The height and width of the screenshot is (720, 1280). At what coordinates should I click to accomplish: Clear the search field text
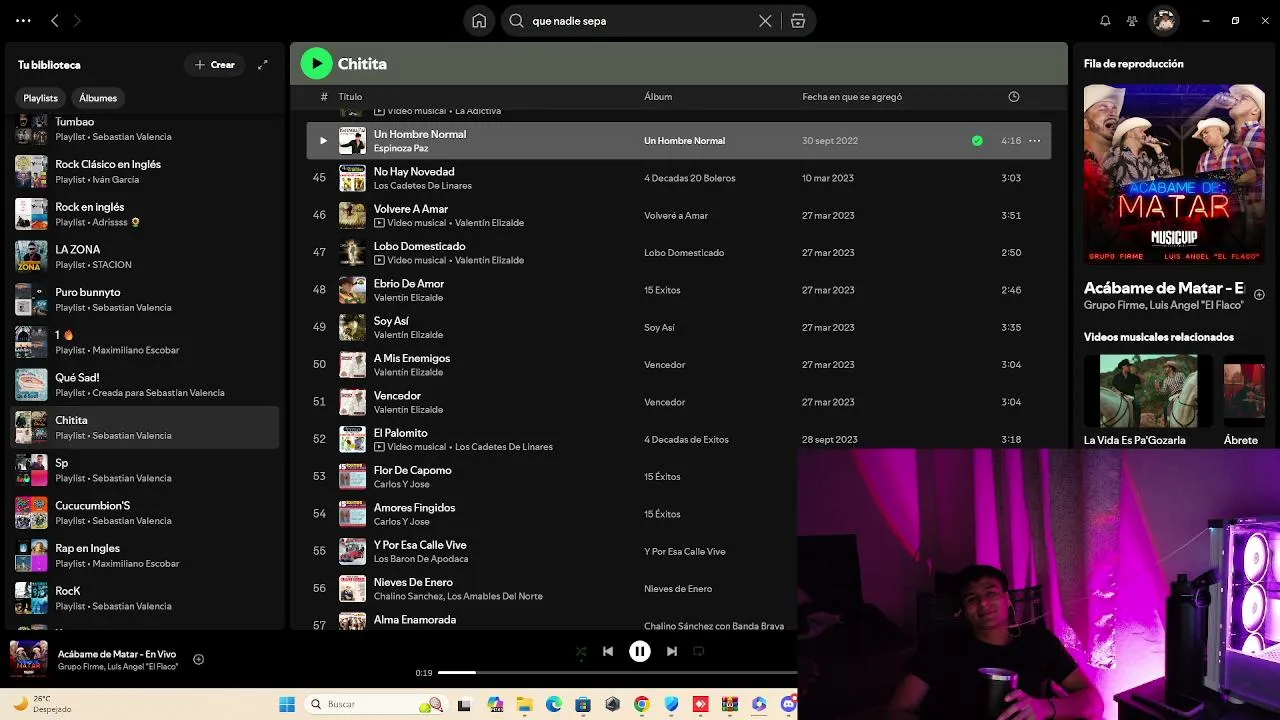[x=765, y=20]
